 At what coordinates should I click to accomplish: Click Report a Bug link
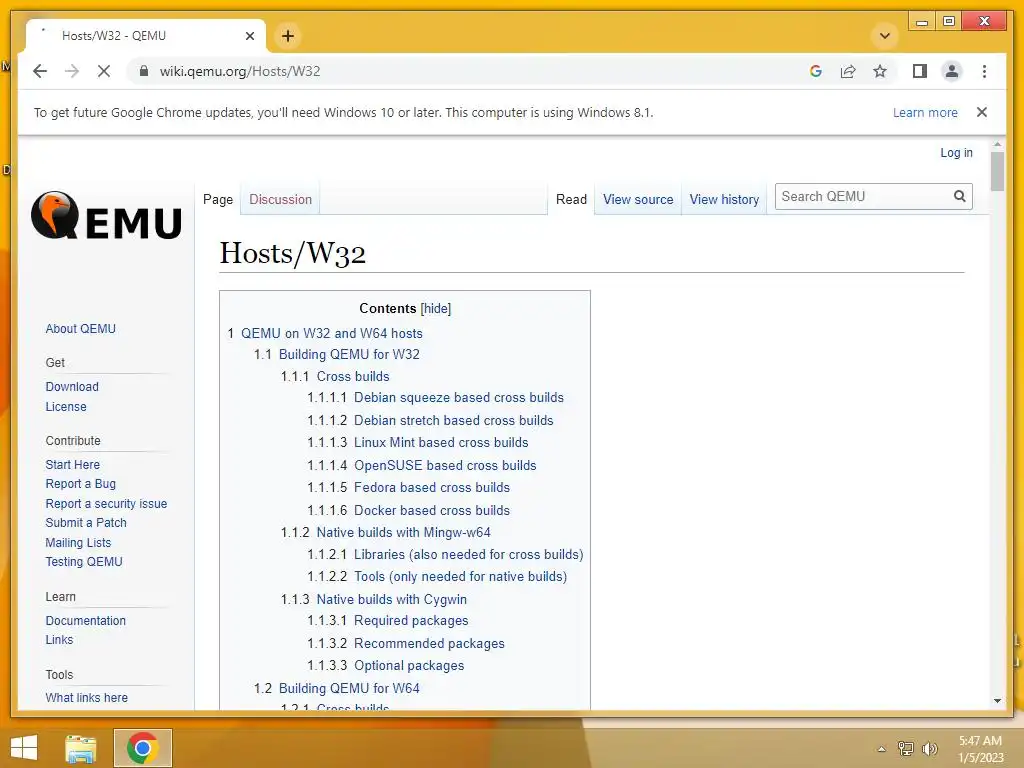point(80,484)
